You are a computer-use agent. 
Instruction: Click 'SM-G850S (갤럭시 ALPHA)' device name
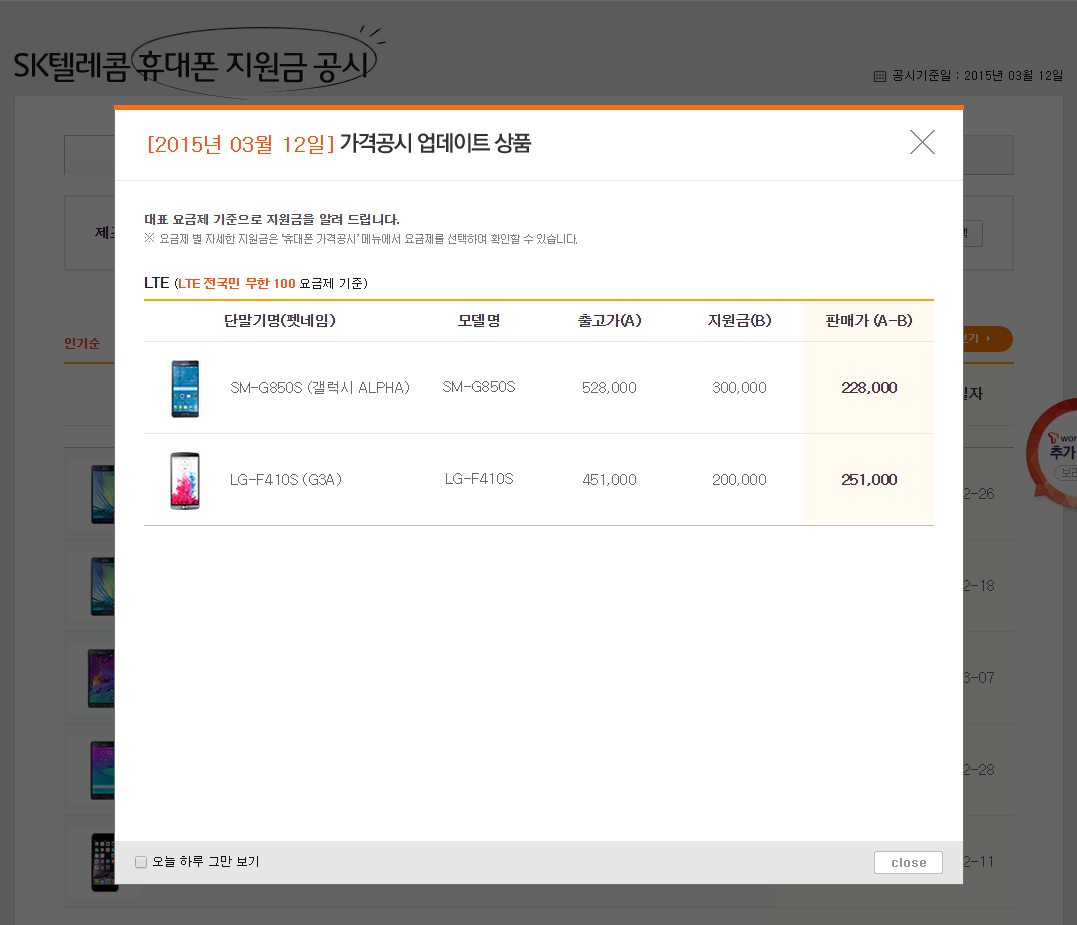320,388
